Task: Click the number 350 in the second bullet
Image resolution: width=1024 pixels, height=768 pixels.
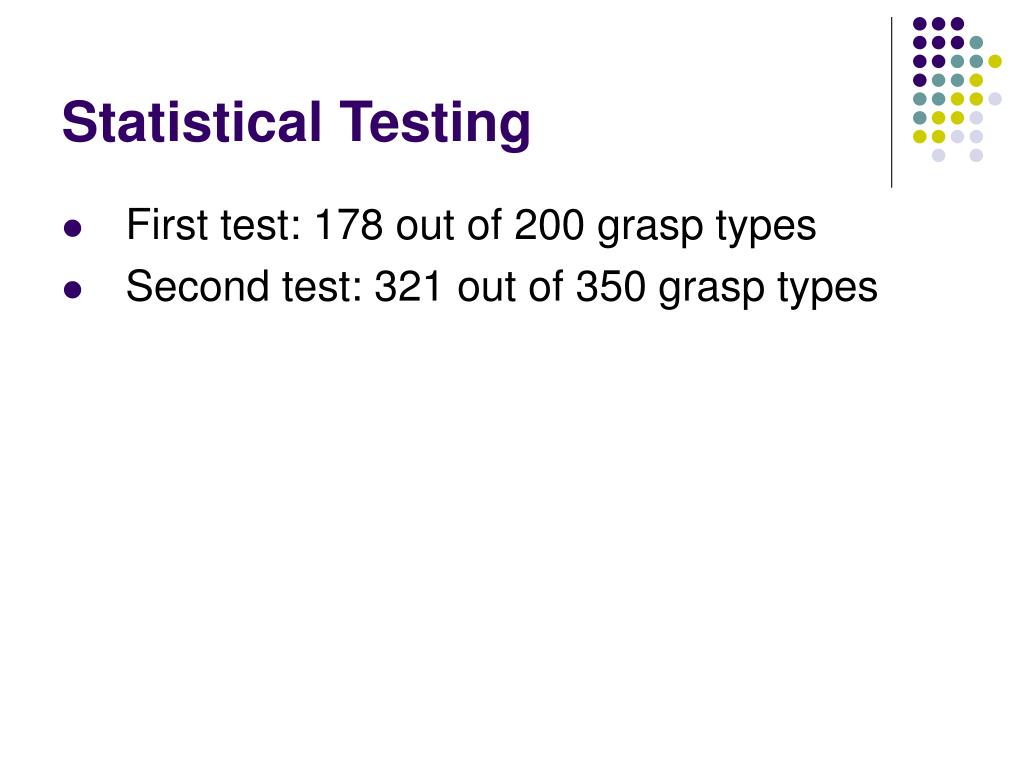Action: (611, 287)
